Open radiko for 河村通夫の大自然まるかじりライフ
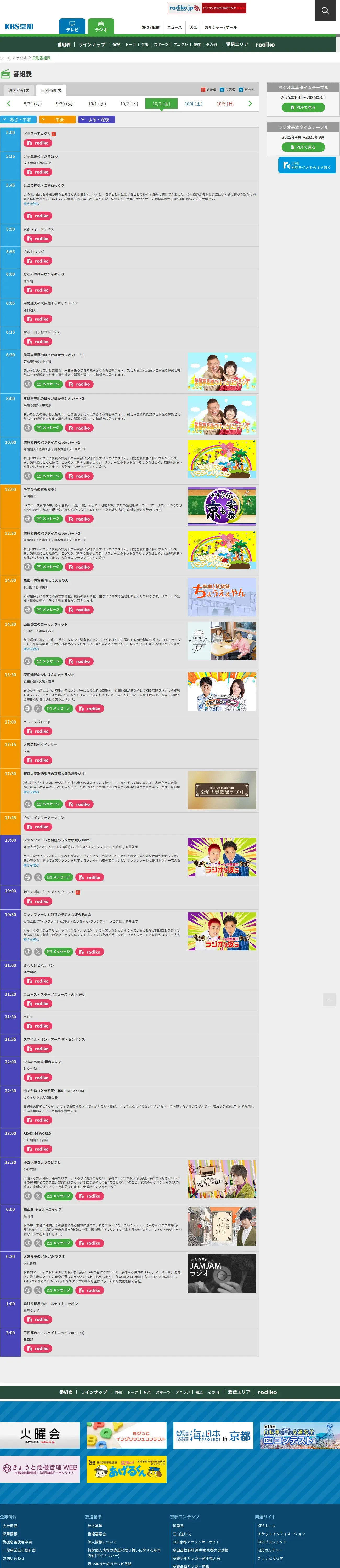340x1568 pixels. (38, 319)
